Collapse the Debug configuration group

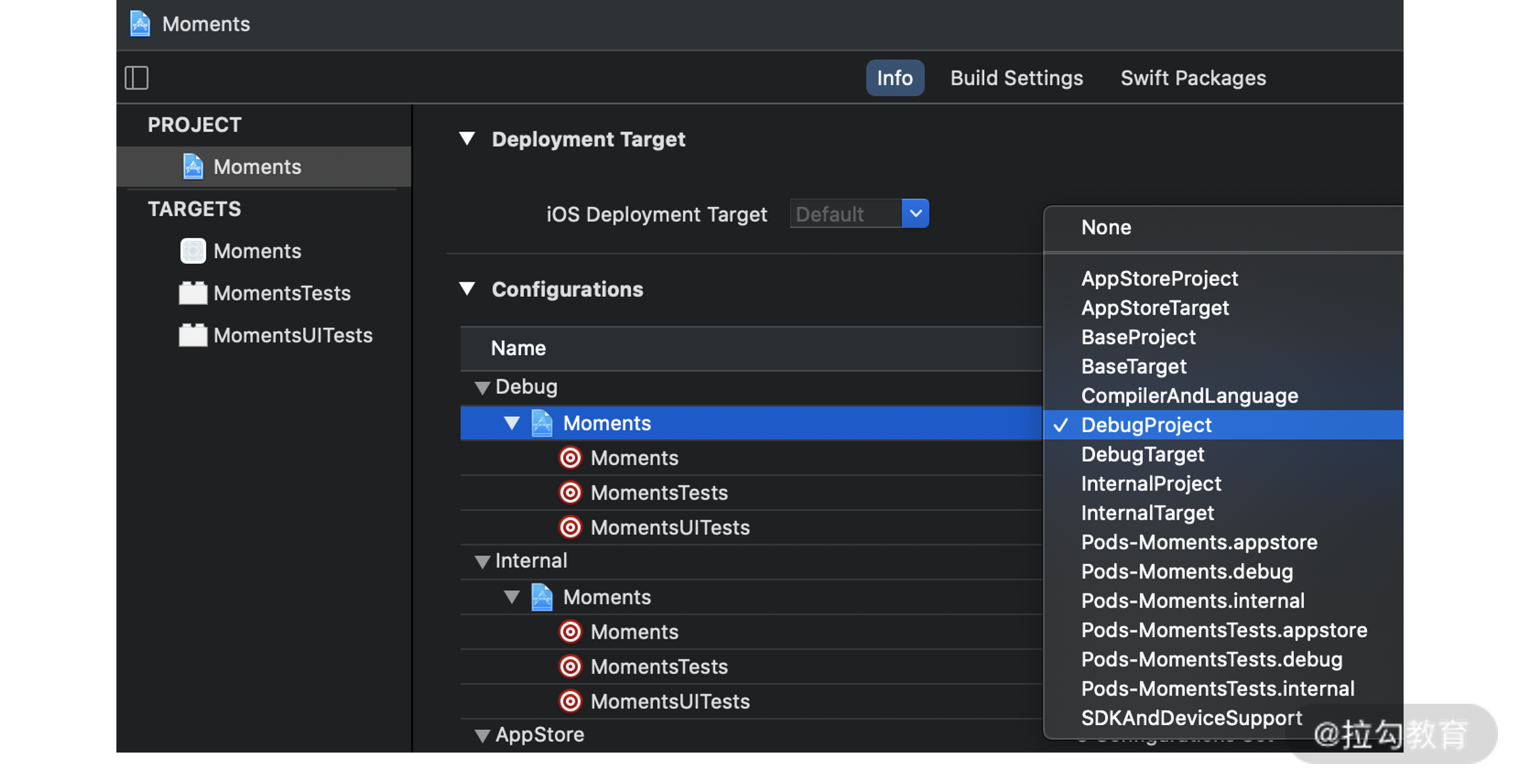[482, 387]
